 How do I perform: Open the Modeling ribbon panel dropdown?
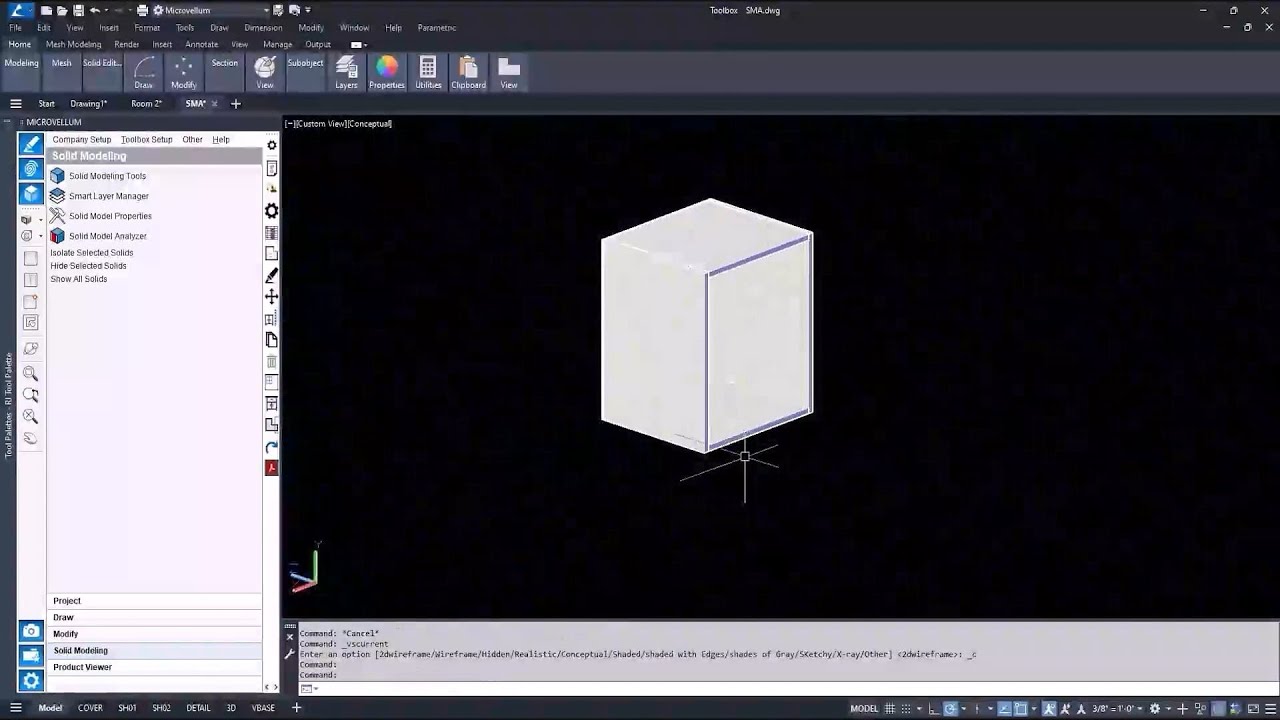pyautogui.click(x=21, y=72)
